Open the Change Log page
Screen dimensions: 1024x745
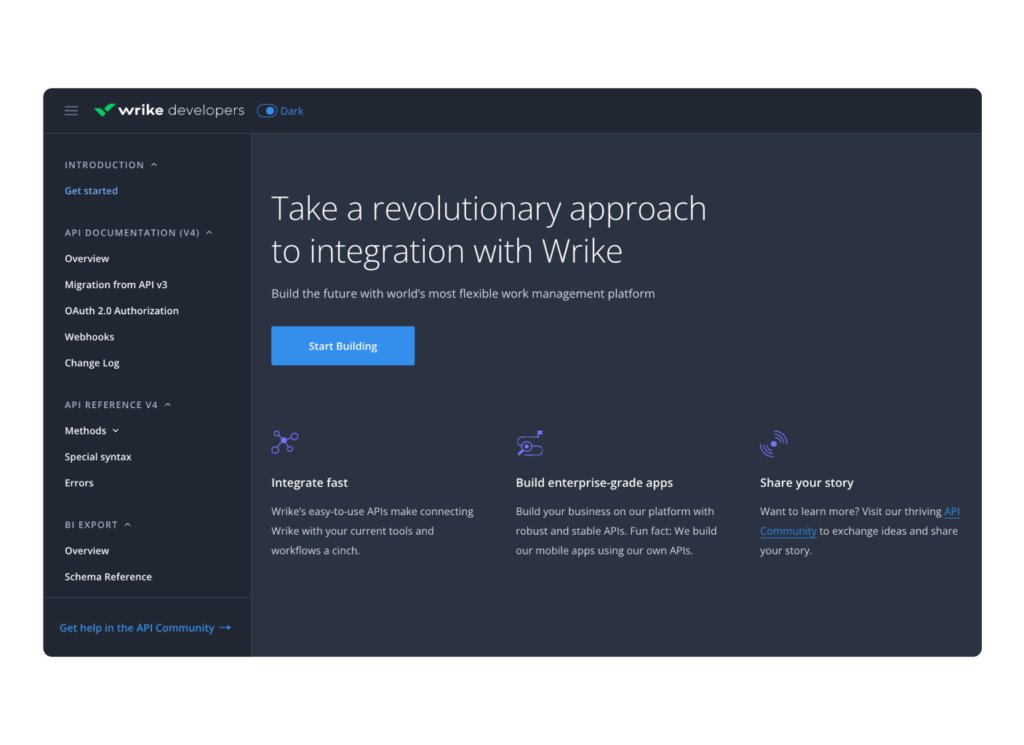pos(92,363)
